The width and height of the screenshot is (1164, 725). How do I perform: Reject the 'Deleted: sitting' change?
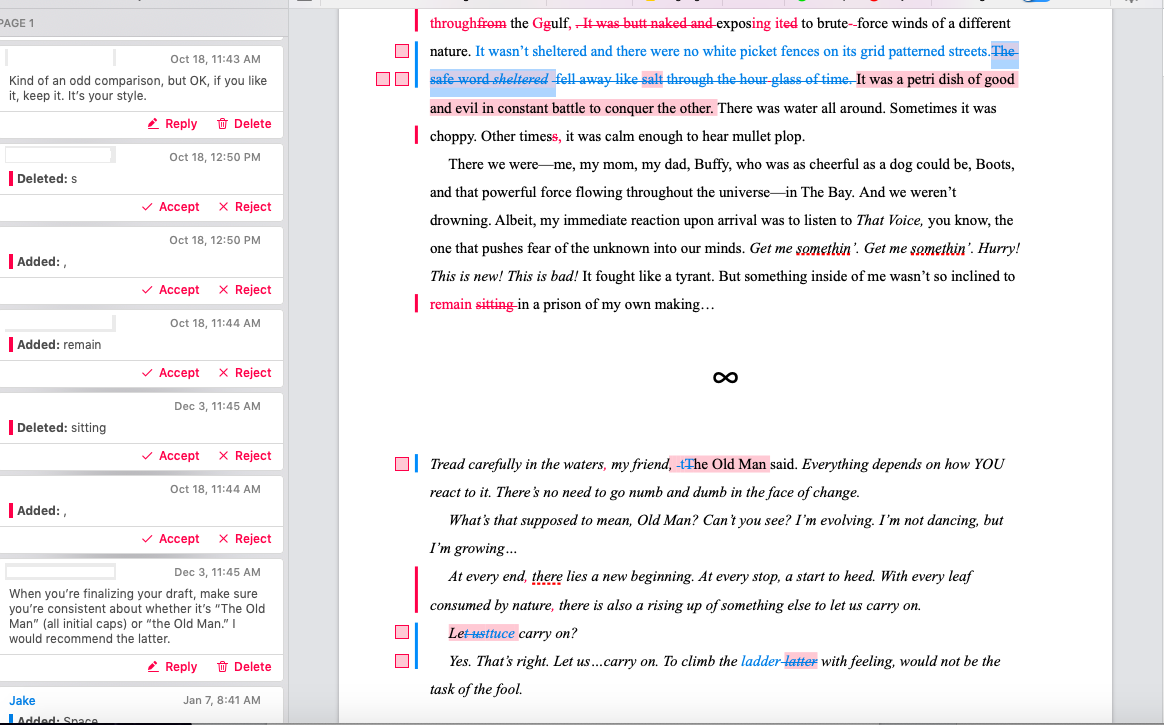click(245, 456)
